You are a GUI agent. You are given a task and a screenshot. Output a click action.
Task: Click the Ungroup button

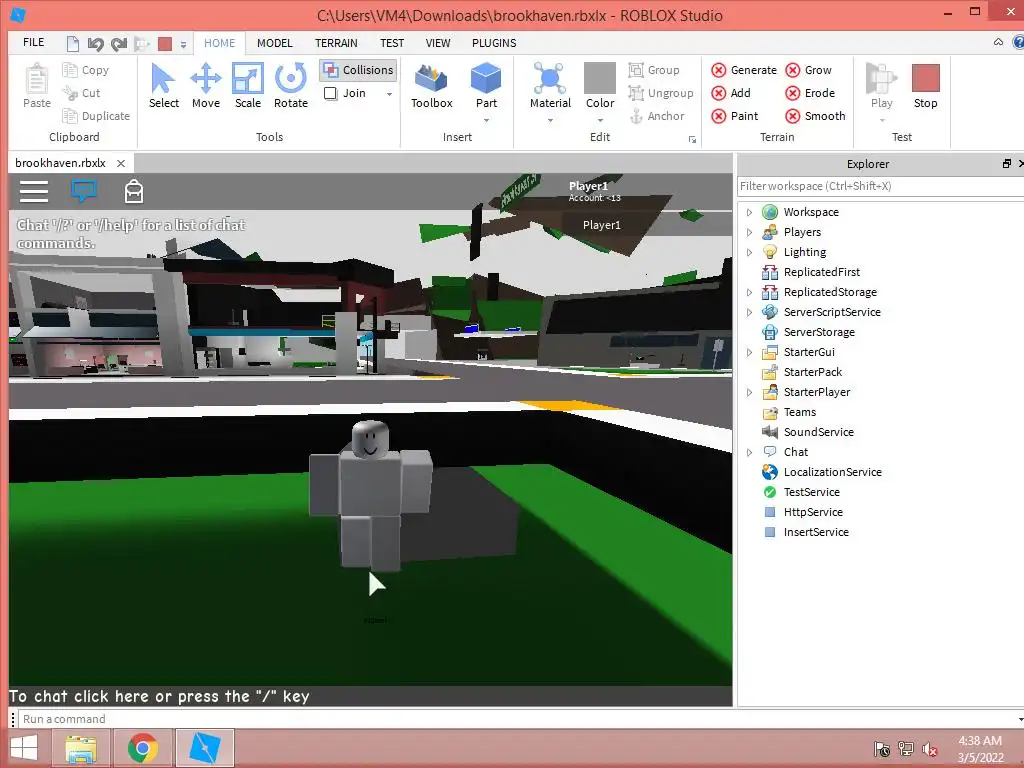661,93
